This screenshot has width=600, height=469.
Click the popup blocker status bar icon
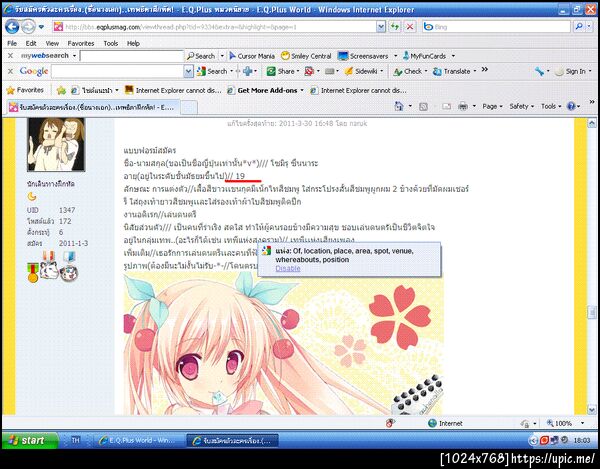tap(390, 423)
